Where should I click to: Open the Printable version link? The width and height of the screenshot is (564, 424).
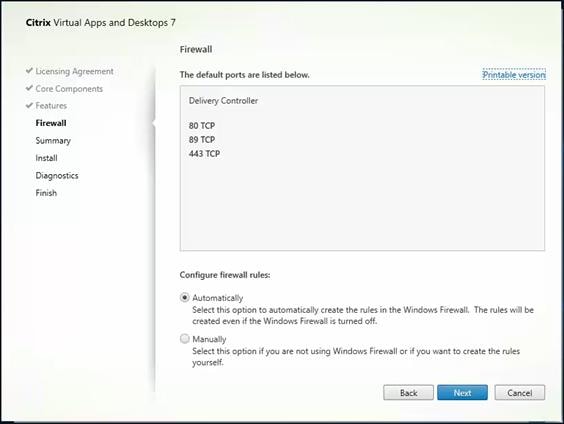click(x=514, y=74)
